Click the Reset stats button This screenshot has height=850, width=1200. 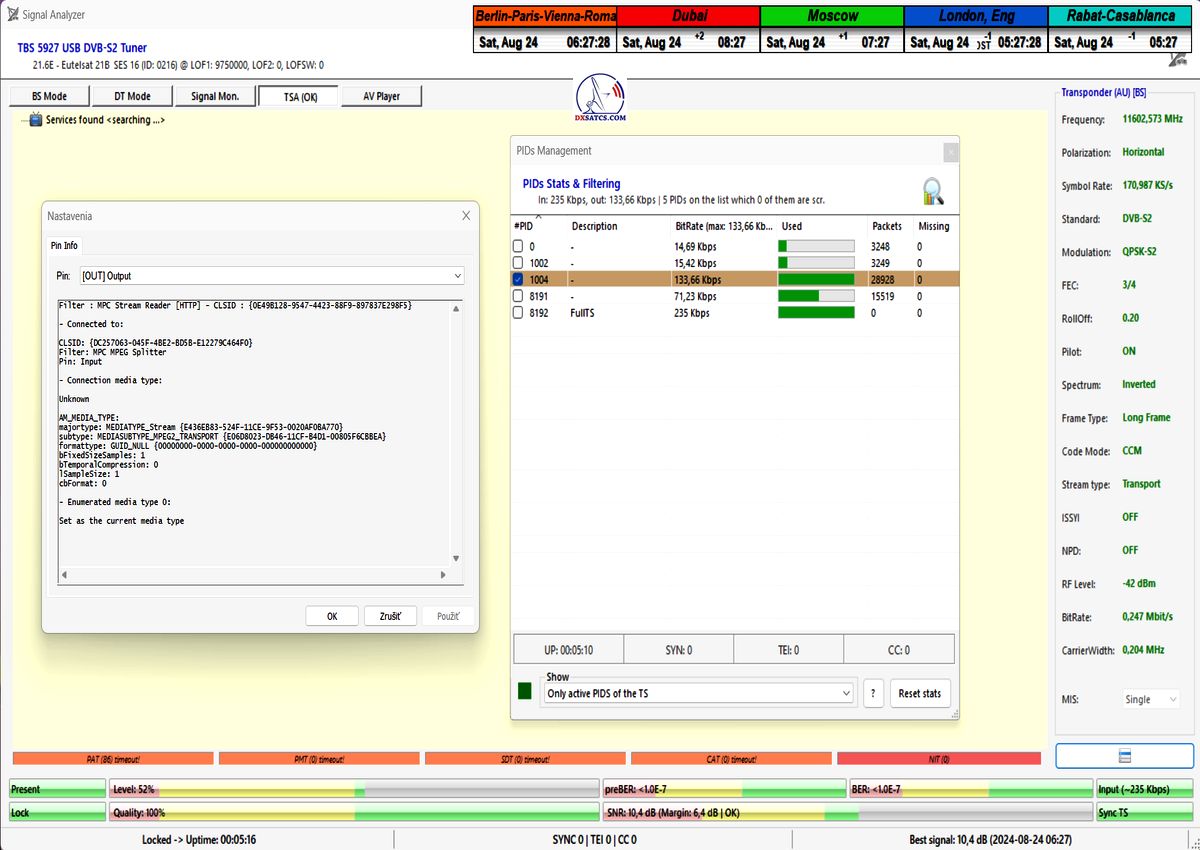tap(919, 693)
